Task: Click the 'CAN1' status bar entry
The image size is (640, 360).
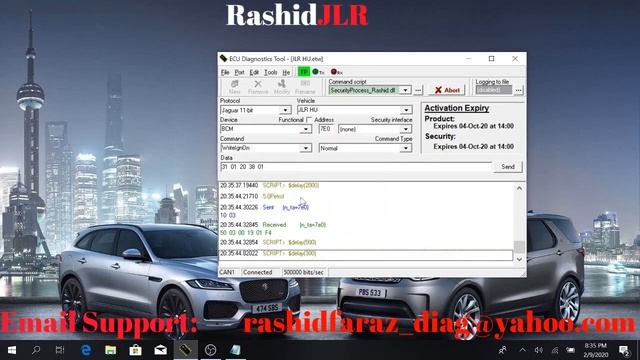Action: [227, 272]
